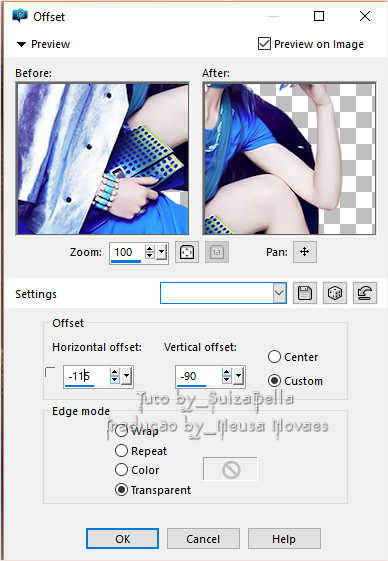Increase Vertical offset with up arrow
This screenshot has height=561, width=388.
pyautogui.click(x=227, y=372)
